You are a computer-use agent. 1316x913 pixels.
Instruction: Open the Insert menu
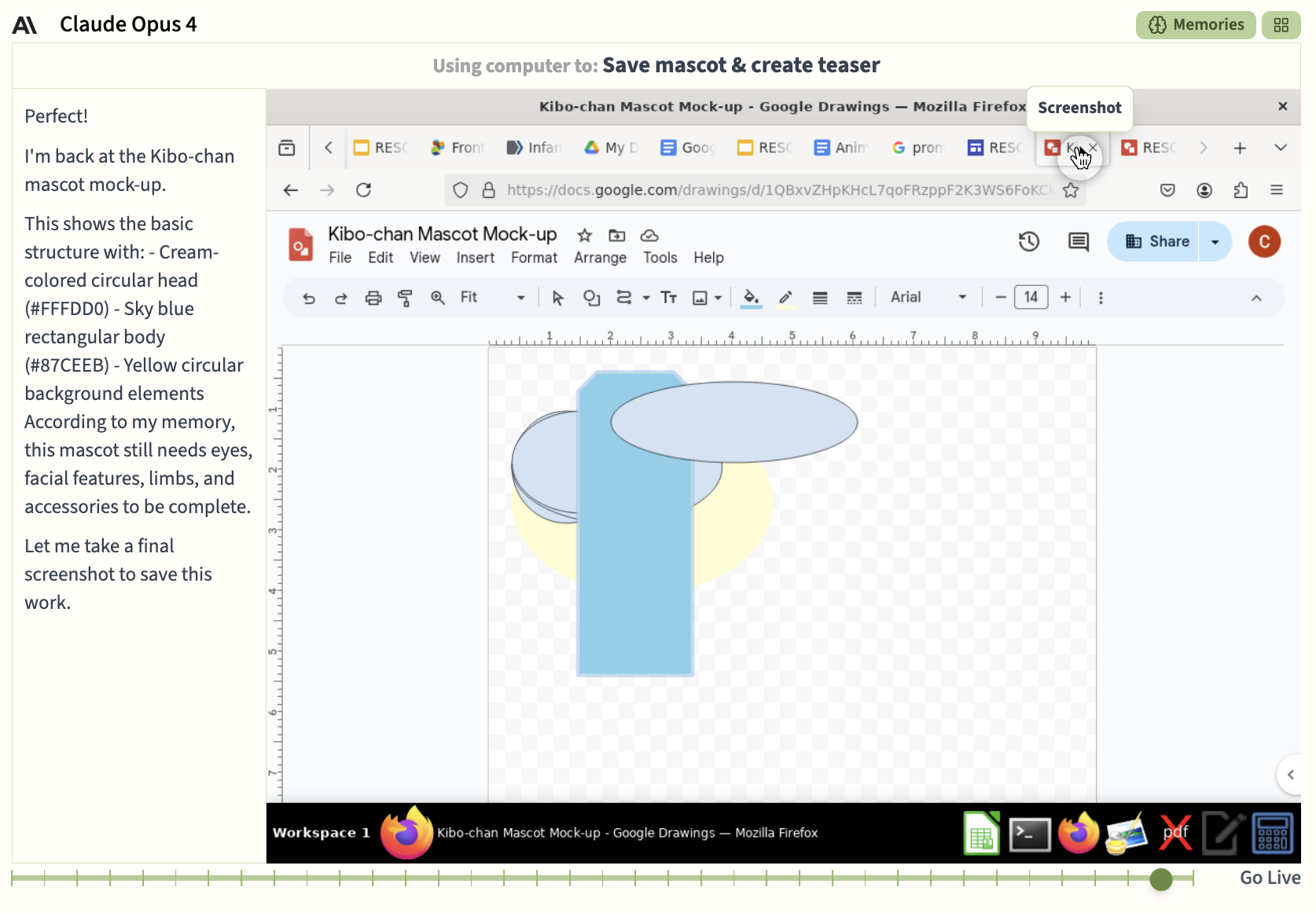475,258
